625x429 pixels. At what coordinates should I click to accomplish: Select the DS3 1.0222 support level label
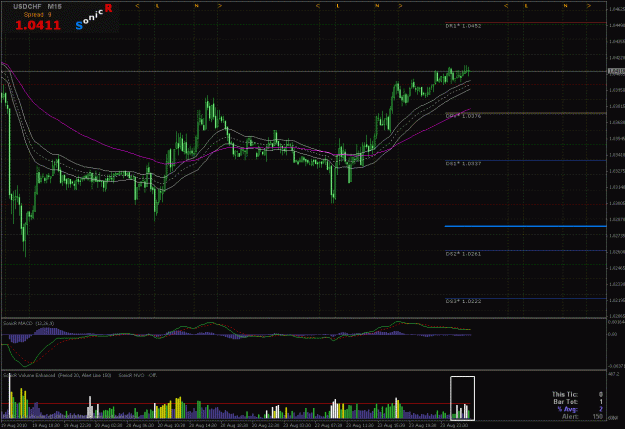point(463,301)
